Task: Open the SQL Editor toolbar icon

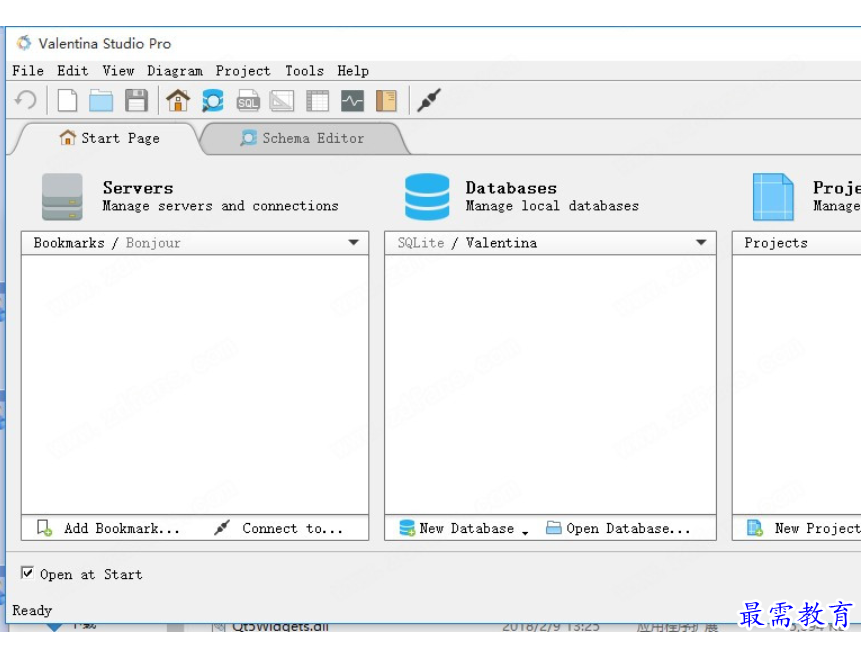Action: tap(248, 101)
